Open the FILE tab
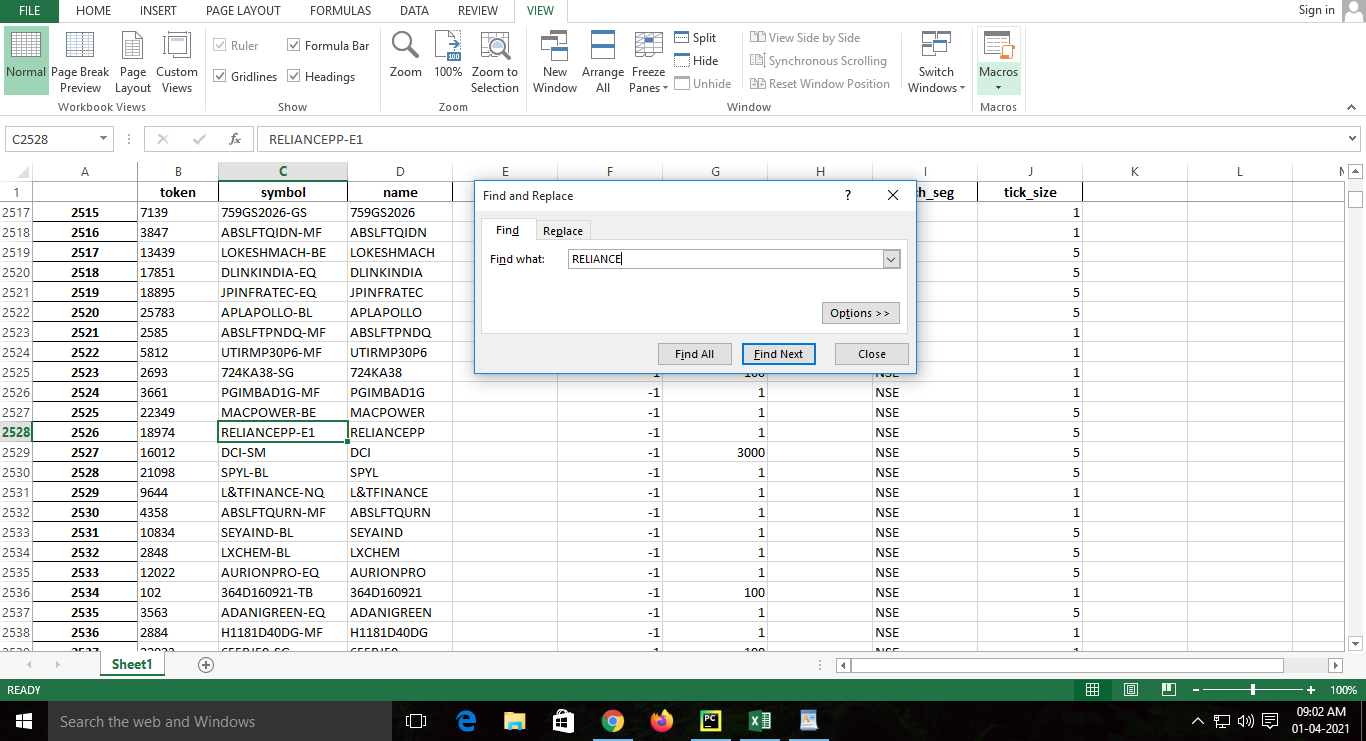 (30, 11)
